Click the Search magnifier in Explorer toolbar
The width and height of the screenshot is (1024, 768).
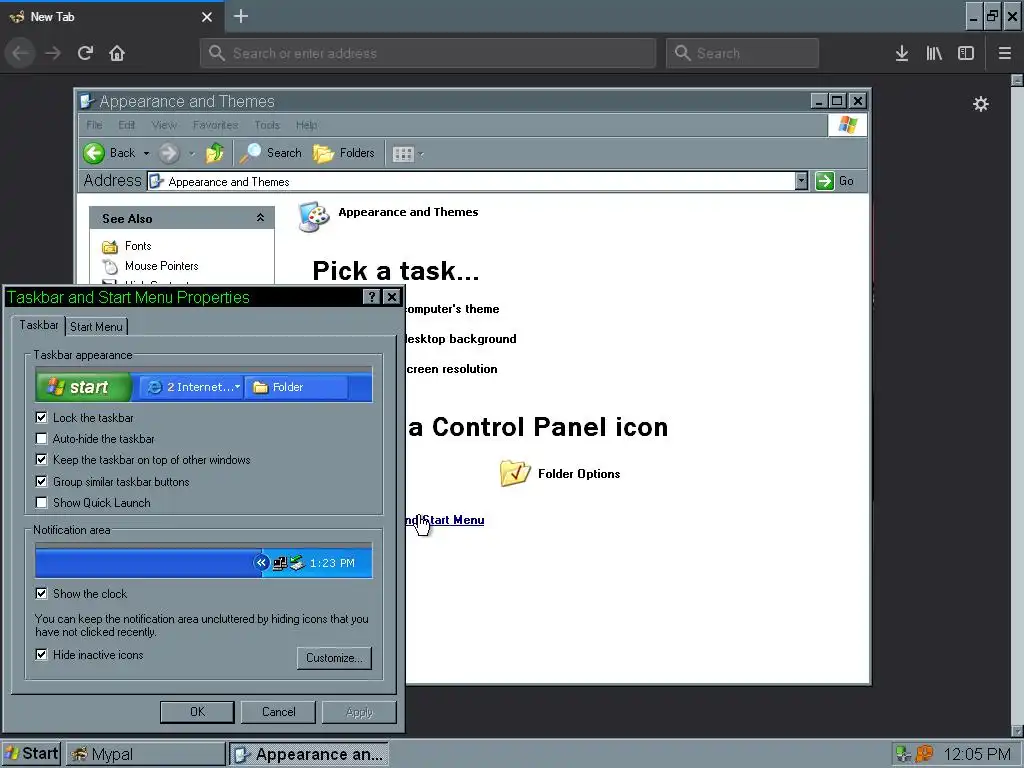pos(249,153)
